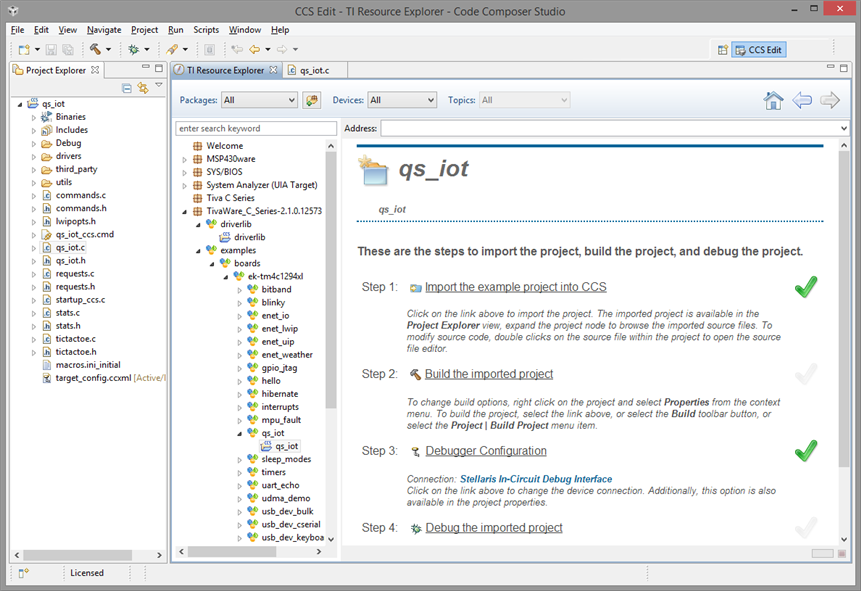Build the project with the hammer icon
This screenshot has width=861, height=591.
(x=96, y=49)
